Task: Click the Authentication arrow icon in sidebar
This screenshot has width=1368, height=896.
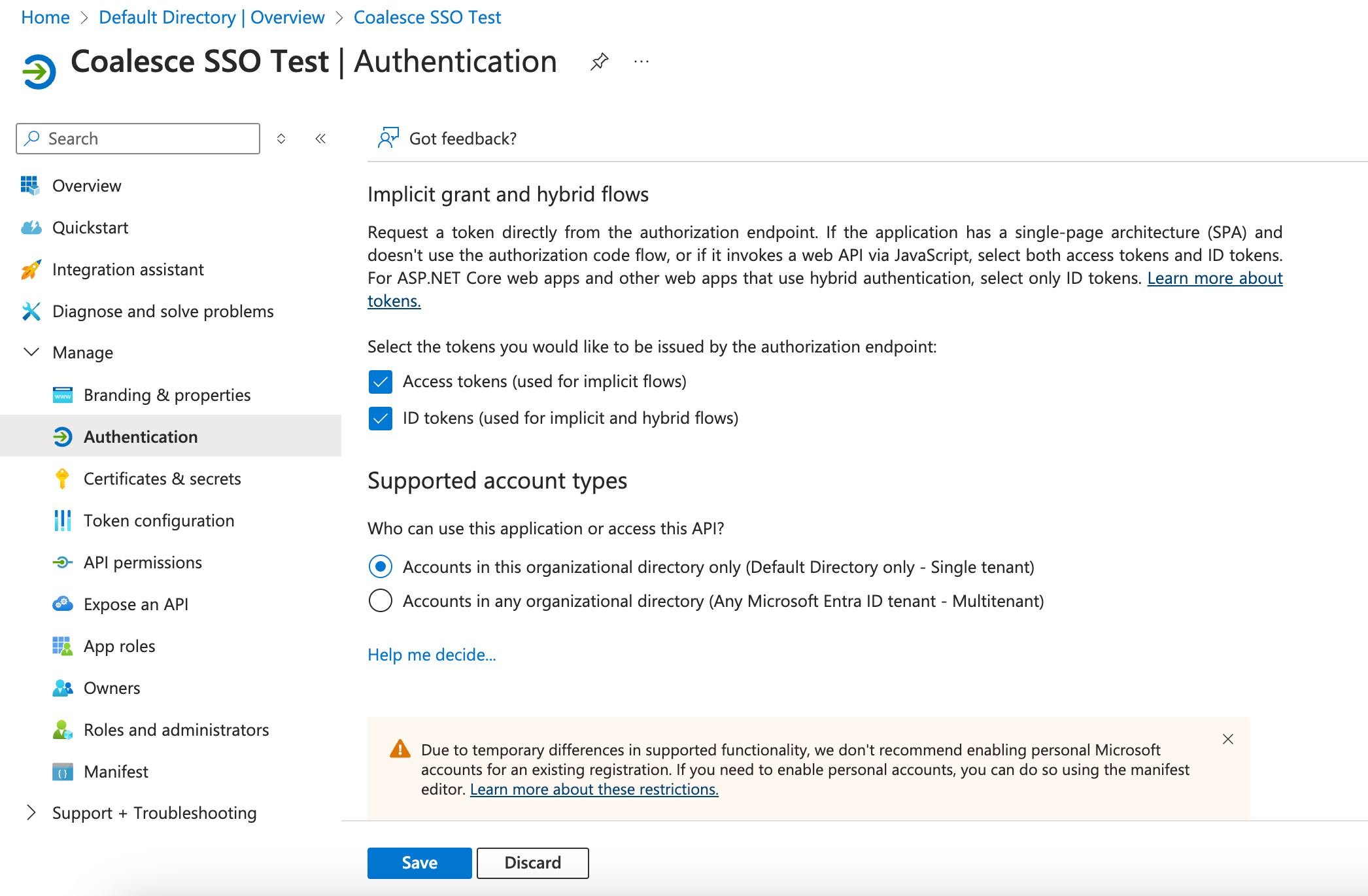Action: (x=63, y=437)
